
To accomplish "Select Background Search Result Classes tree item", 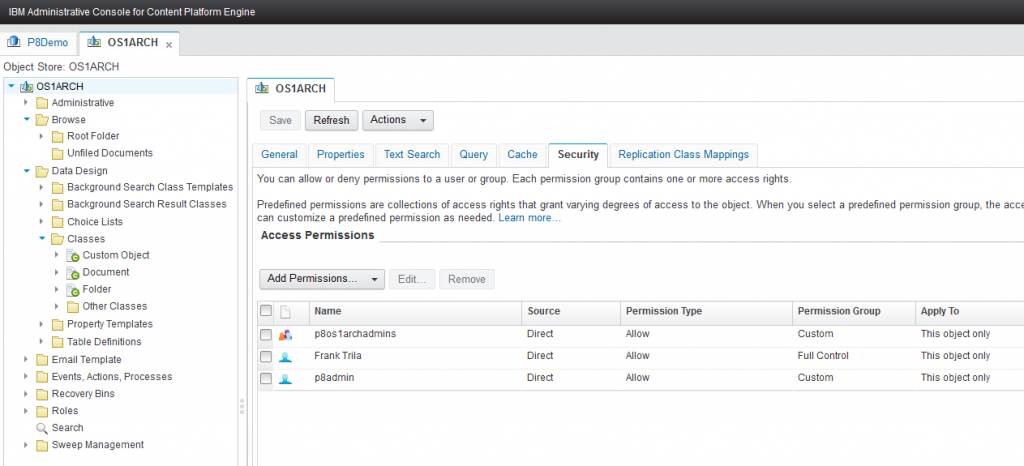I will pos(147,204).
